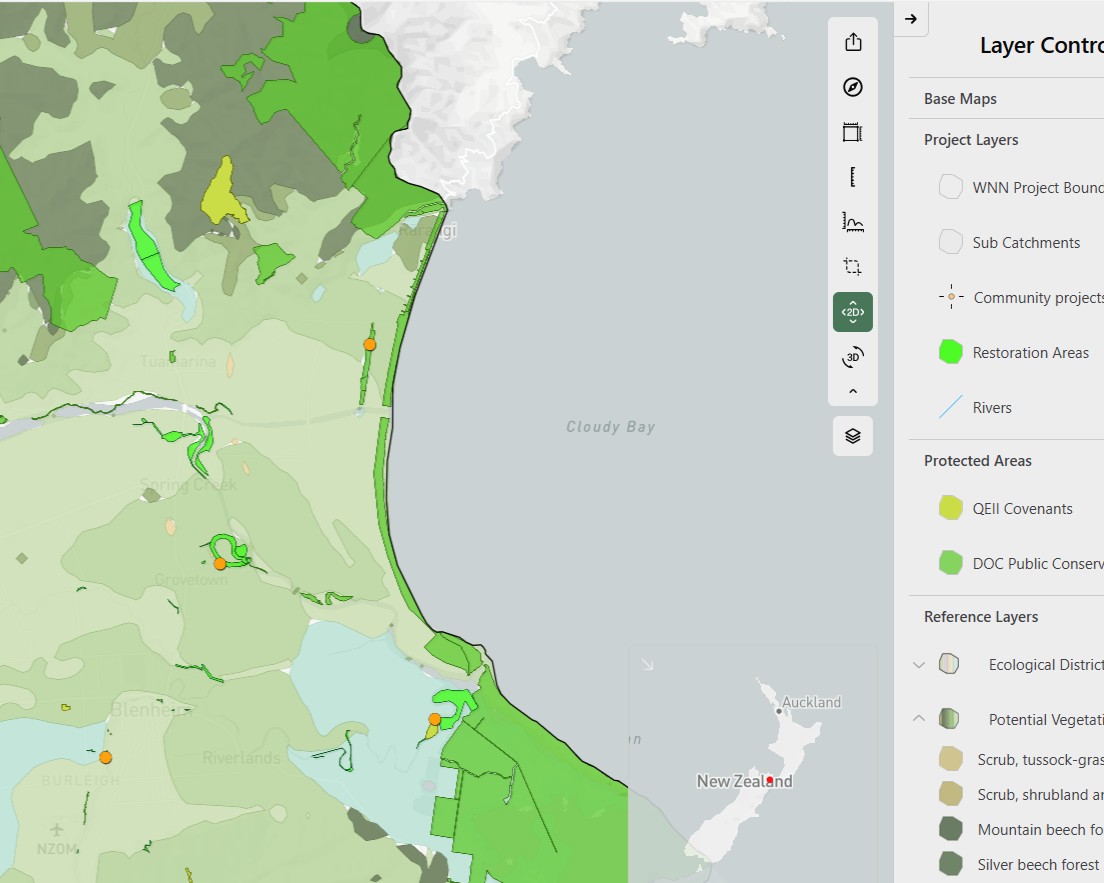Click the Riverlands place label
Screen dimensions: 1104x883
[242, 758]
